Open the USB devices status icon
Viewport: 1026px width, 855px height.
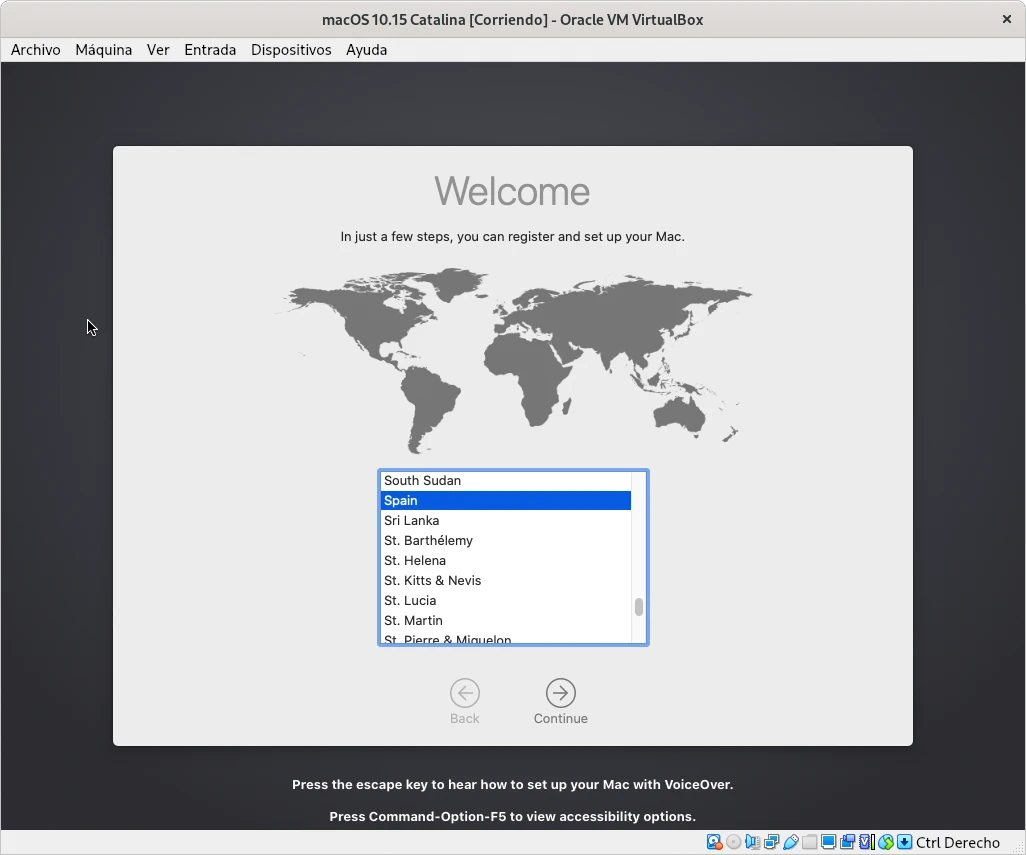pyautogui.click(x=790, y=842)
